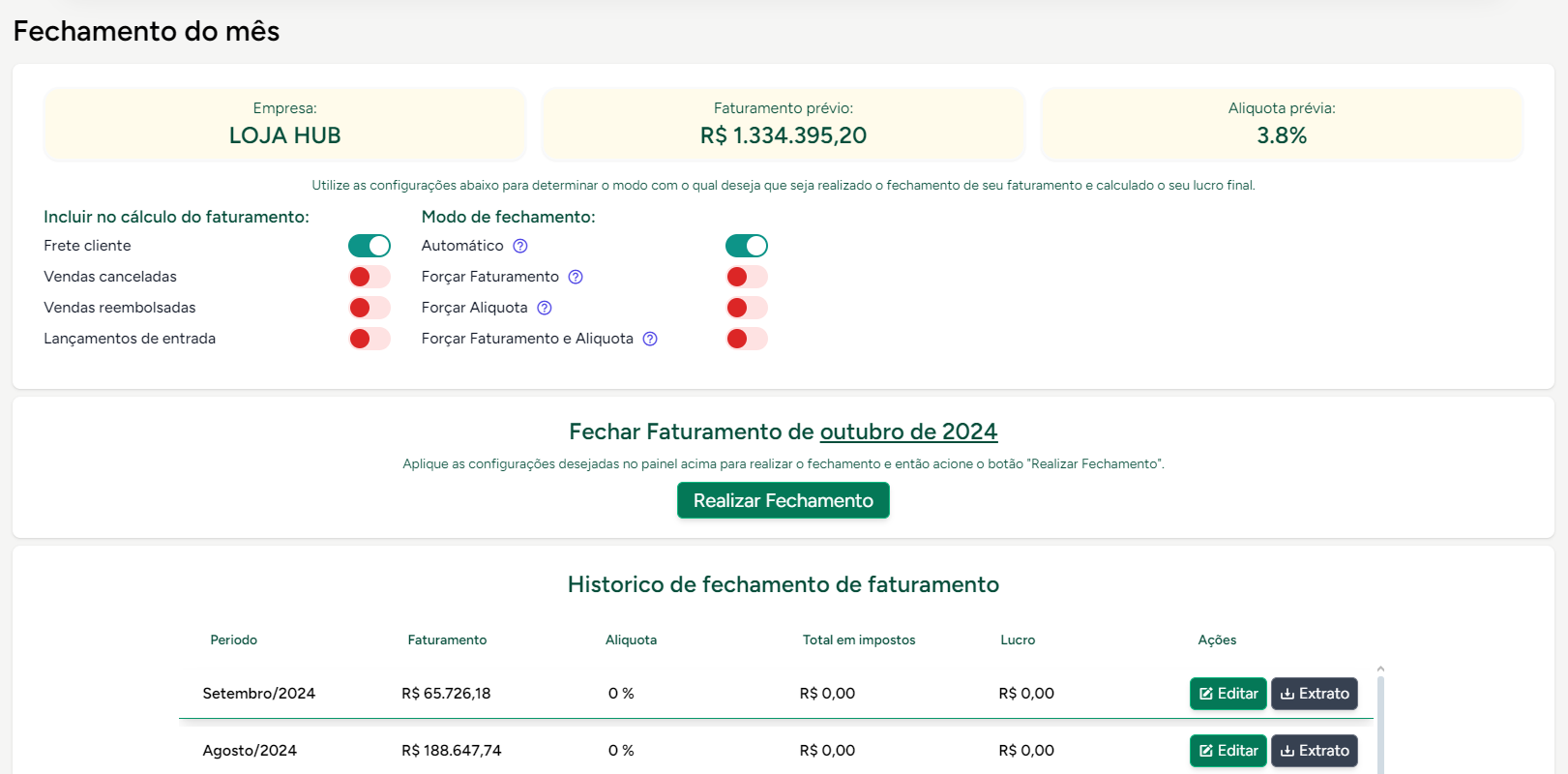Select the R$ 188.647,74 cell
The width and height of the screenshot is (1568, 774).
[x=452, y=751]
